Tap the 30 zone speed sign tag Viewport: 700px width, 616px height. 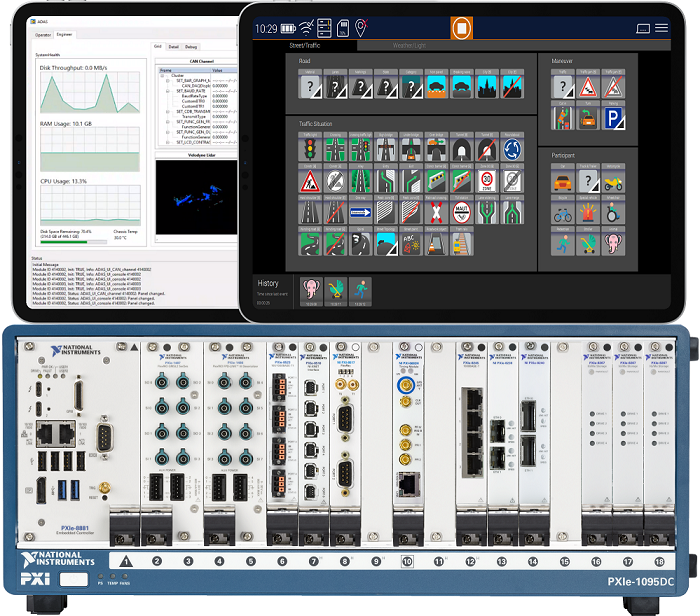(x=487, y=181)
